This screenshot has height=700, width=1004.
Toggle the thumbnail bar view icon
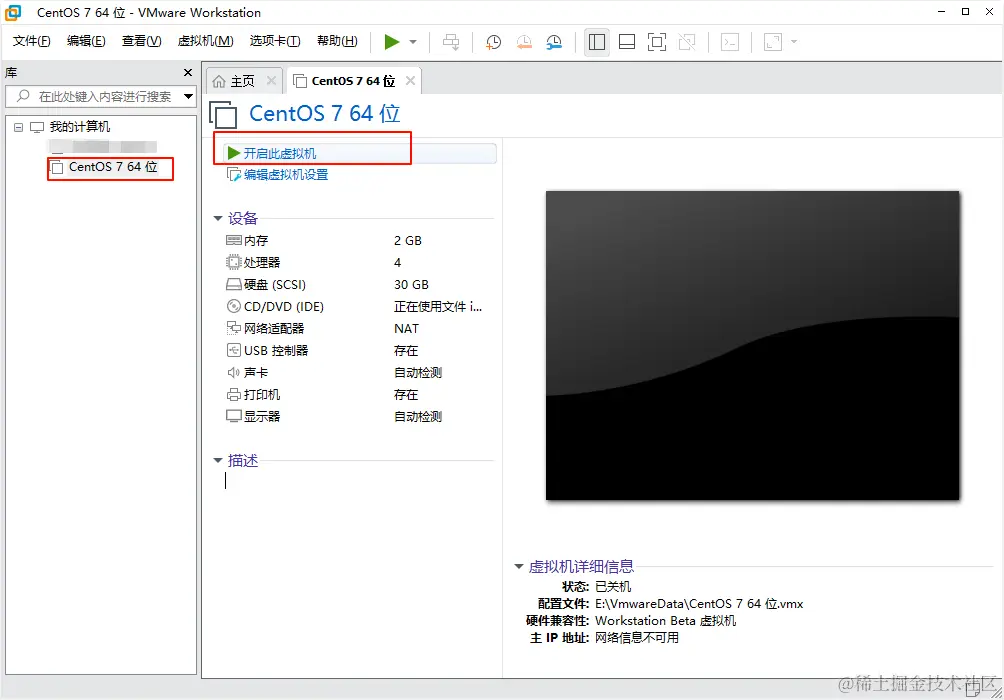click(x=627, y=42)
